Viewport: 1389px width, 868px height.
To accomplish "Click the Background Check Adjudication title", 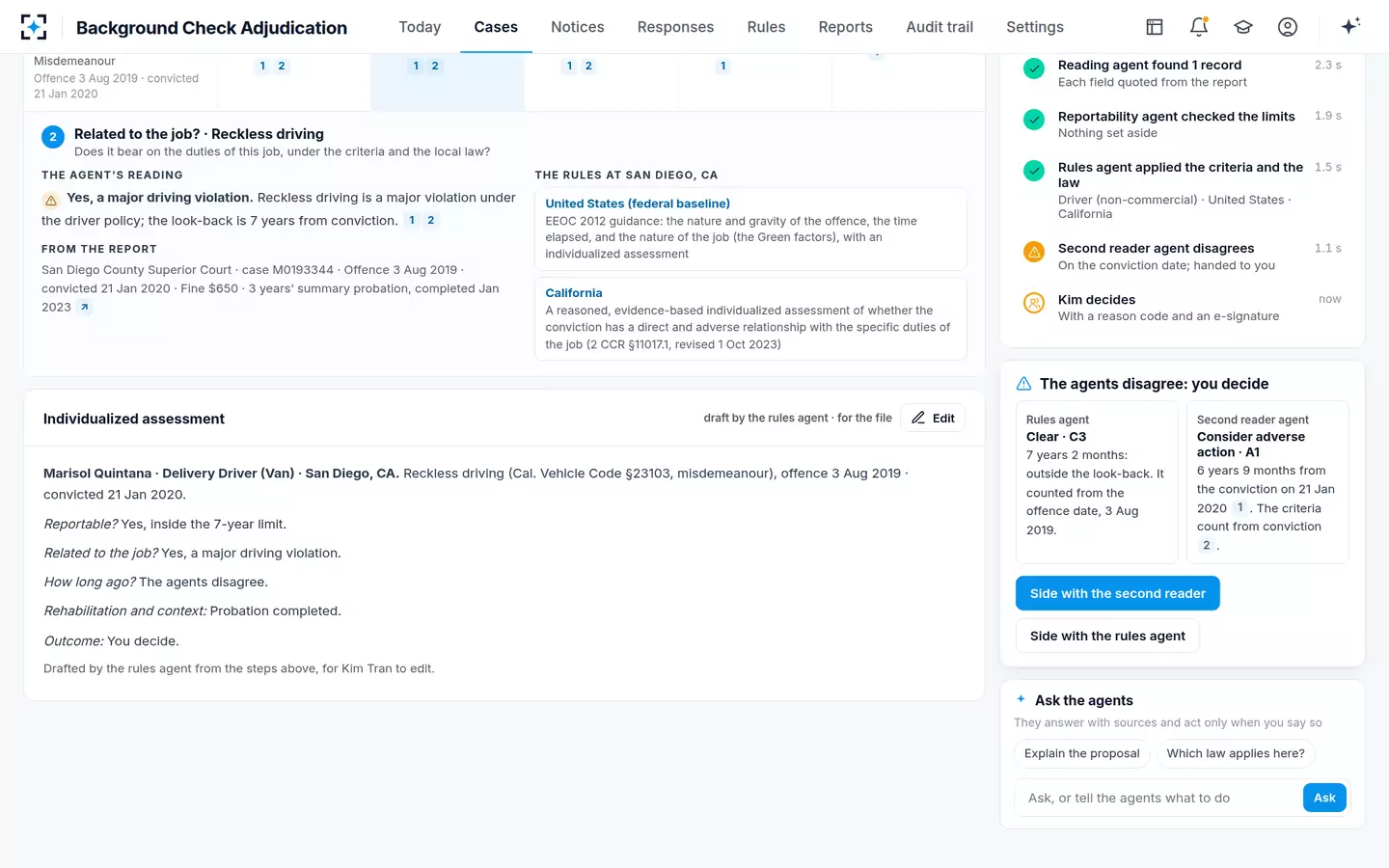I will (x=211, y=28).
